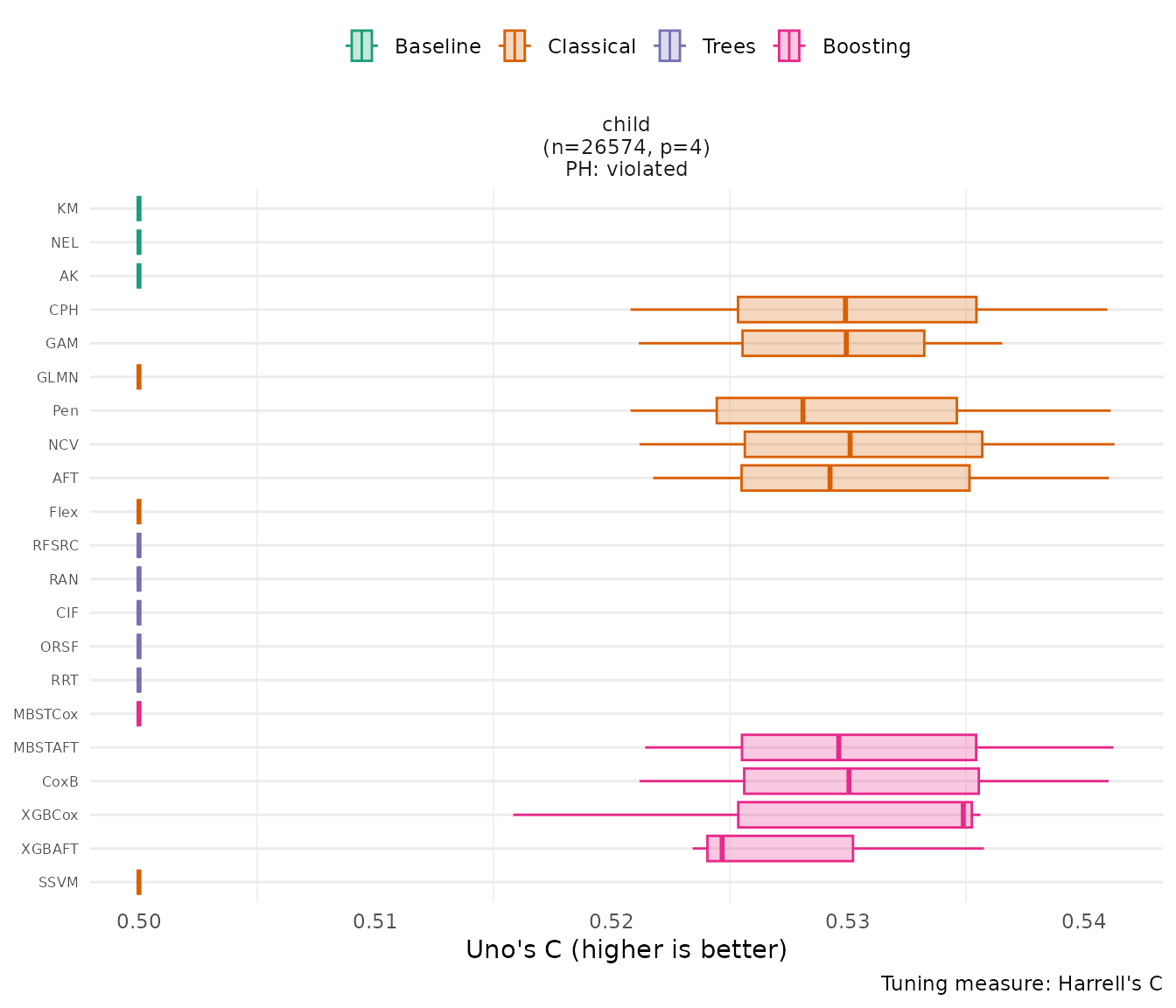
Task: Click the ORSF y-axis label
Action: 59,647
